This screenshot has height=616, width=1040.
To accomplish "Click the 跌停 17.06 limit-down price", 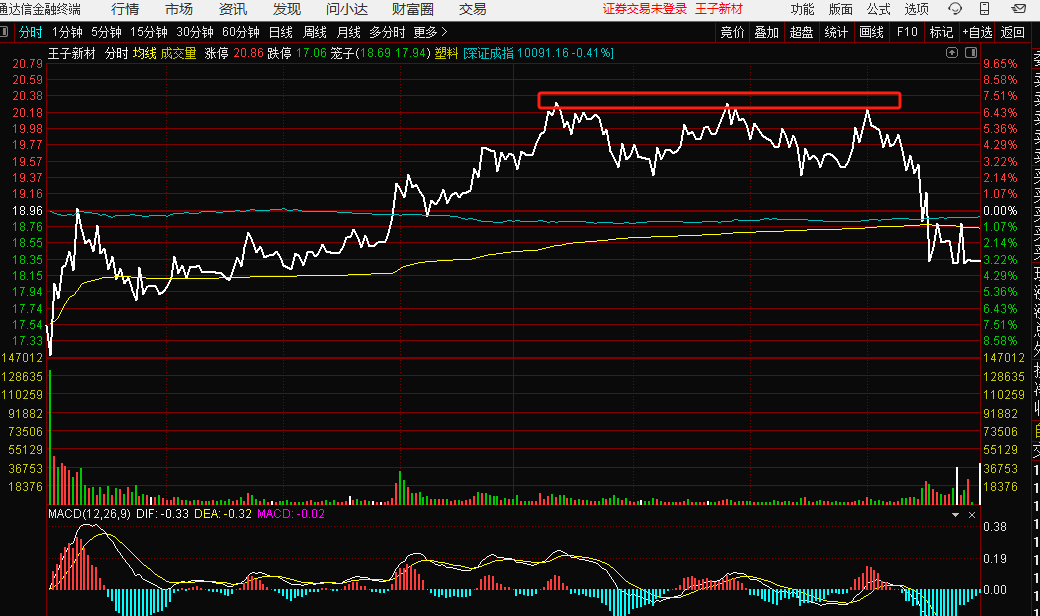I will tap(297, 53).
